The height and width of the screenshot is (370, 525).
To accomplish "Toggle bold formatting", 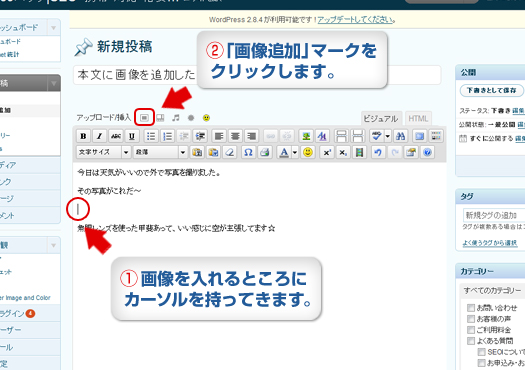I will coord(83,136).
